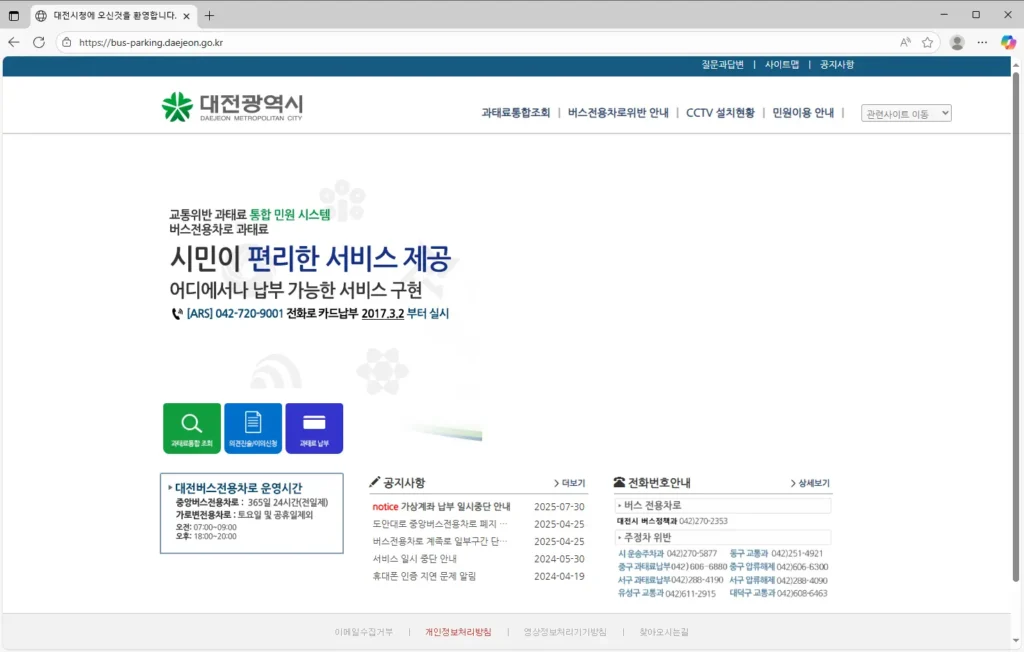The height and width of the screenshot is (652, 1024).
Task: Open Edge Settings and more (…) menu
Action: [982, 42]
